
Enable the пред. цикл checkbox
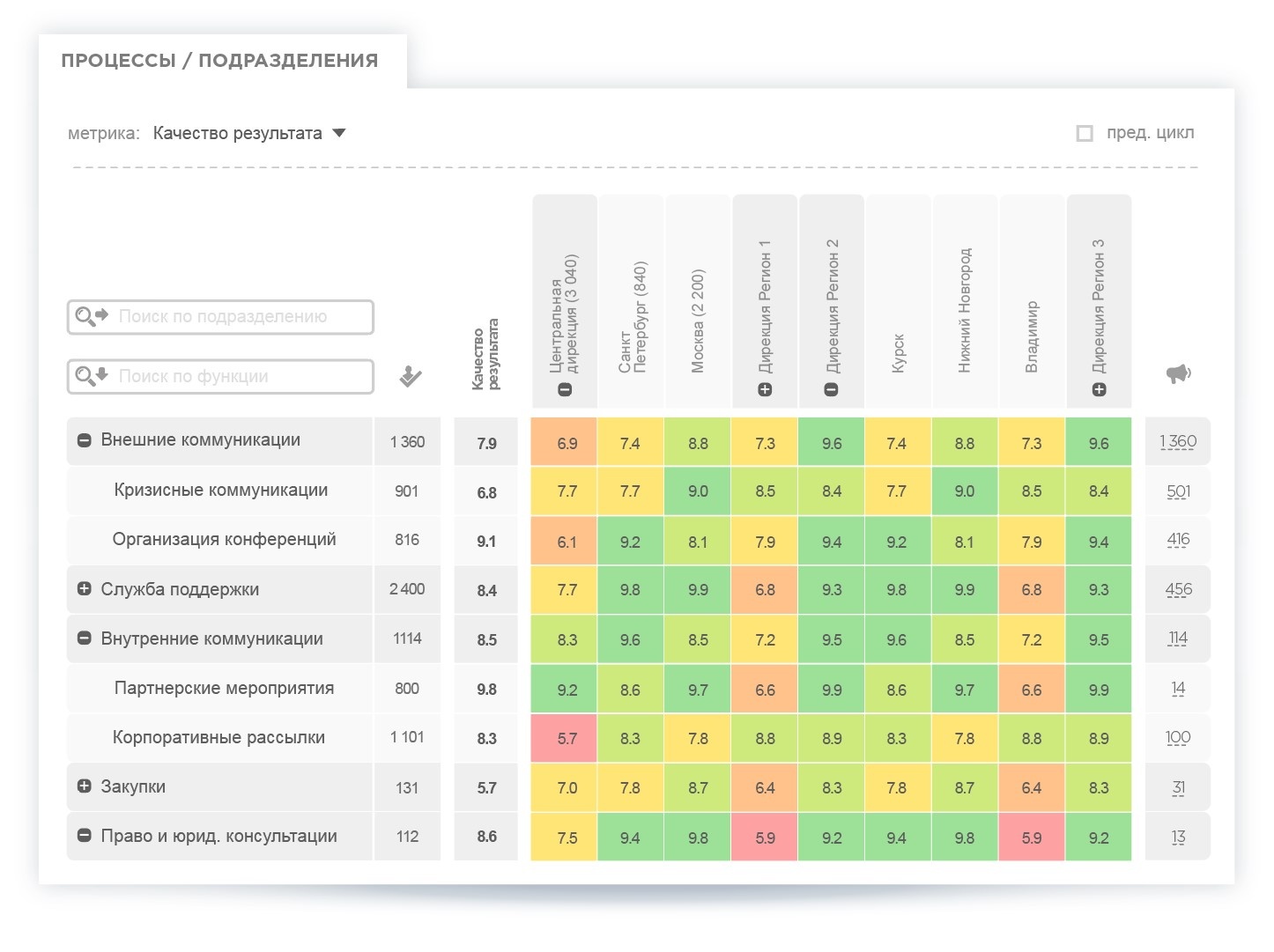[x=1085, y=134]
